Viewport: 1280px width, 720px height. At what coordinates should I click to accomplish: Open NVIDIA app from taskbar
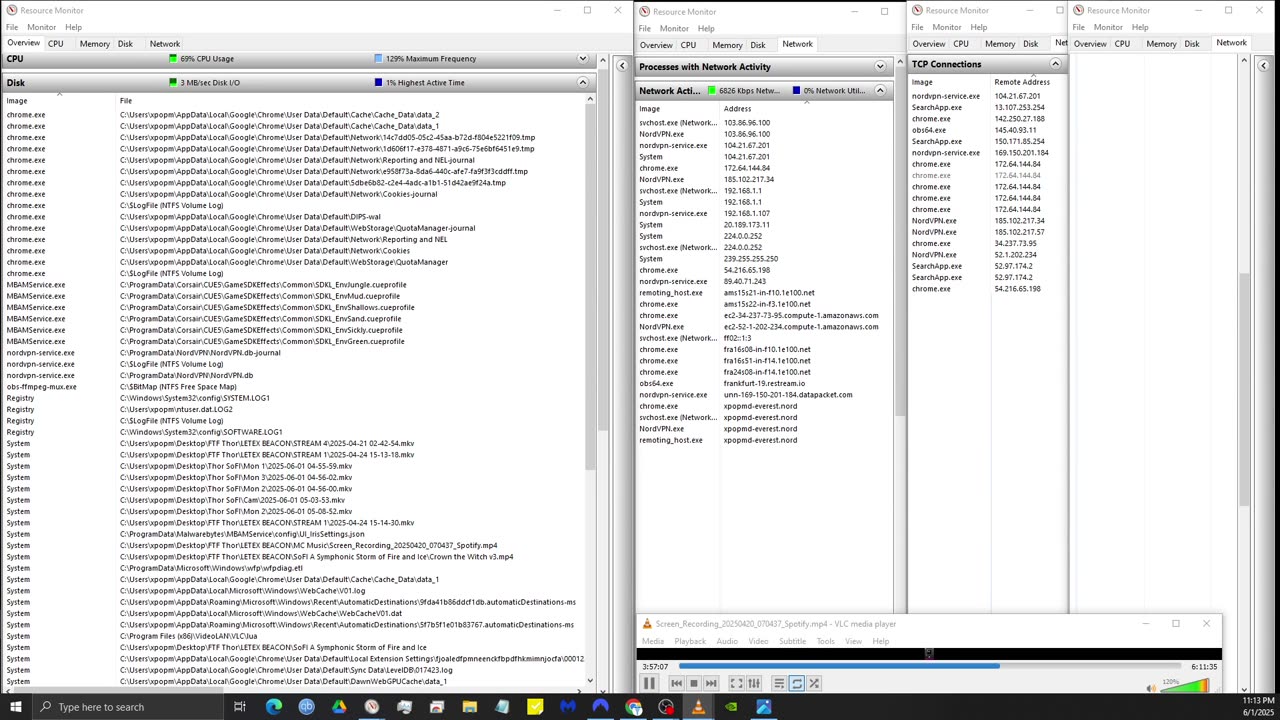point(731,707)
